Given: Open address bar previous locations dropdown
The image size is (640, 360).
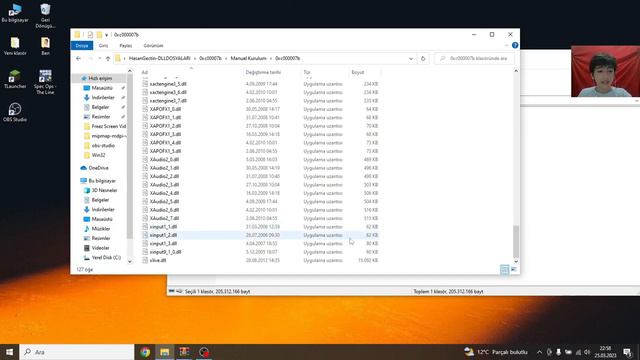Looking at the screenshot, I should (x=411, y=58).
